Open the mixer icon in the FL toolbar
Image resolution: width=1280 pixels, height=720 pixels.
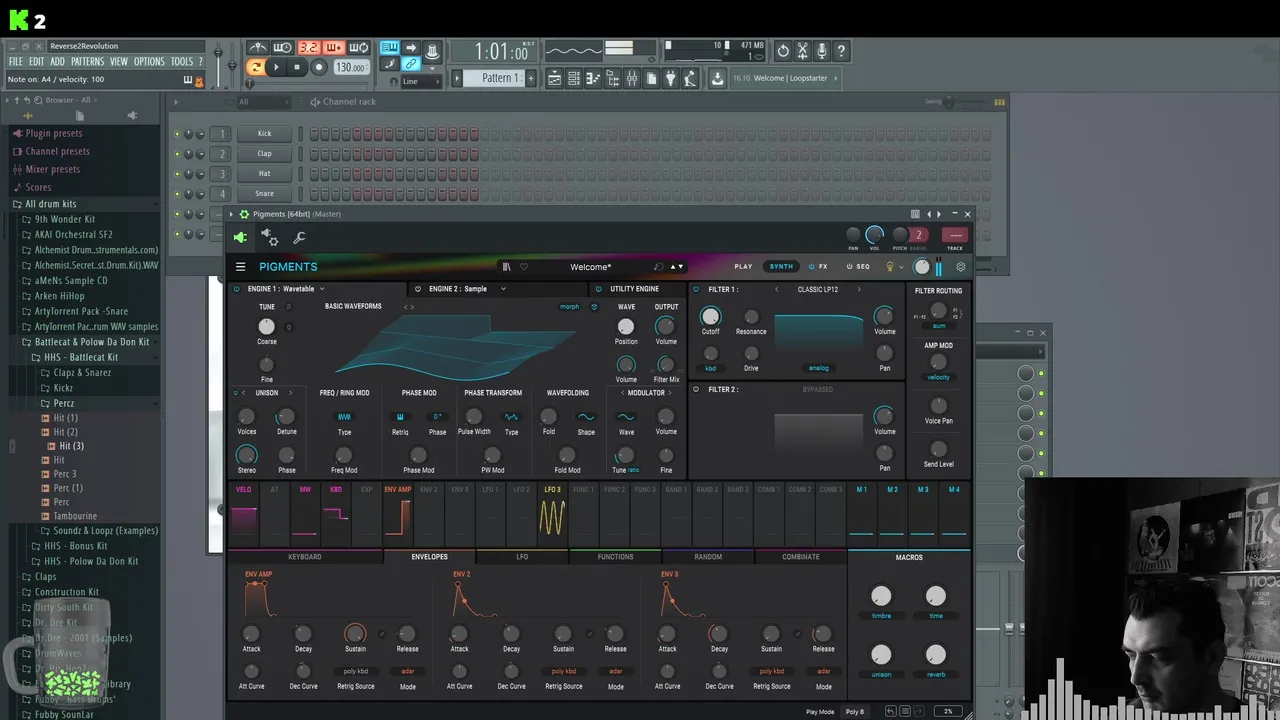tap(632, 78)
